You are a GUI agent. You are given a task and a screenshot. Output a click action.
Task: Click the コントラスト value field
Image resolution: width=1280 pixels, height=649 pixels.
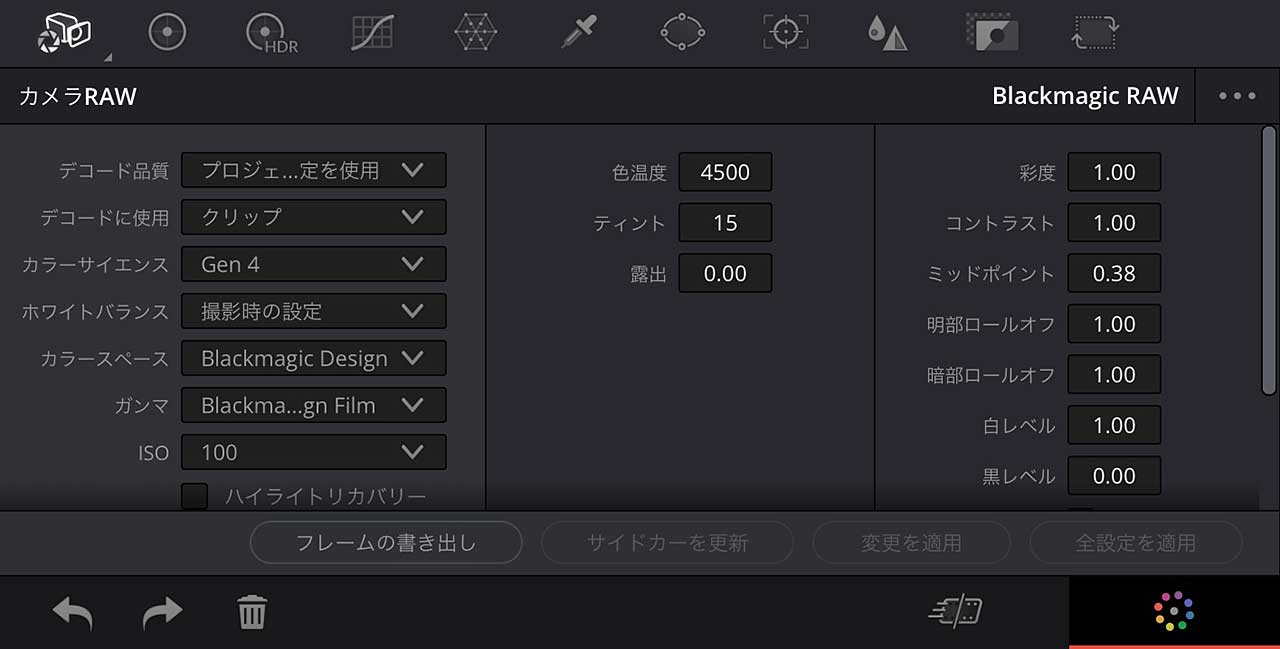pyautogui.click(x=1114, y=222)
